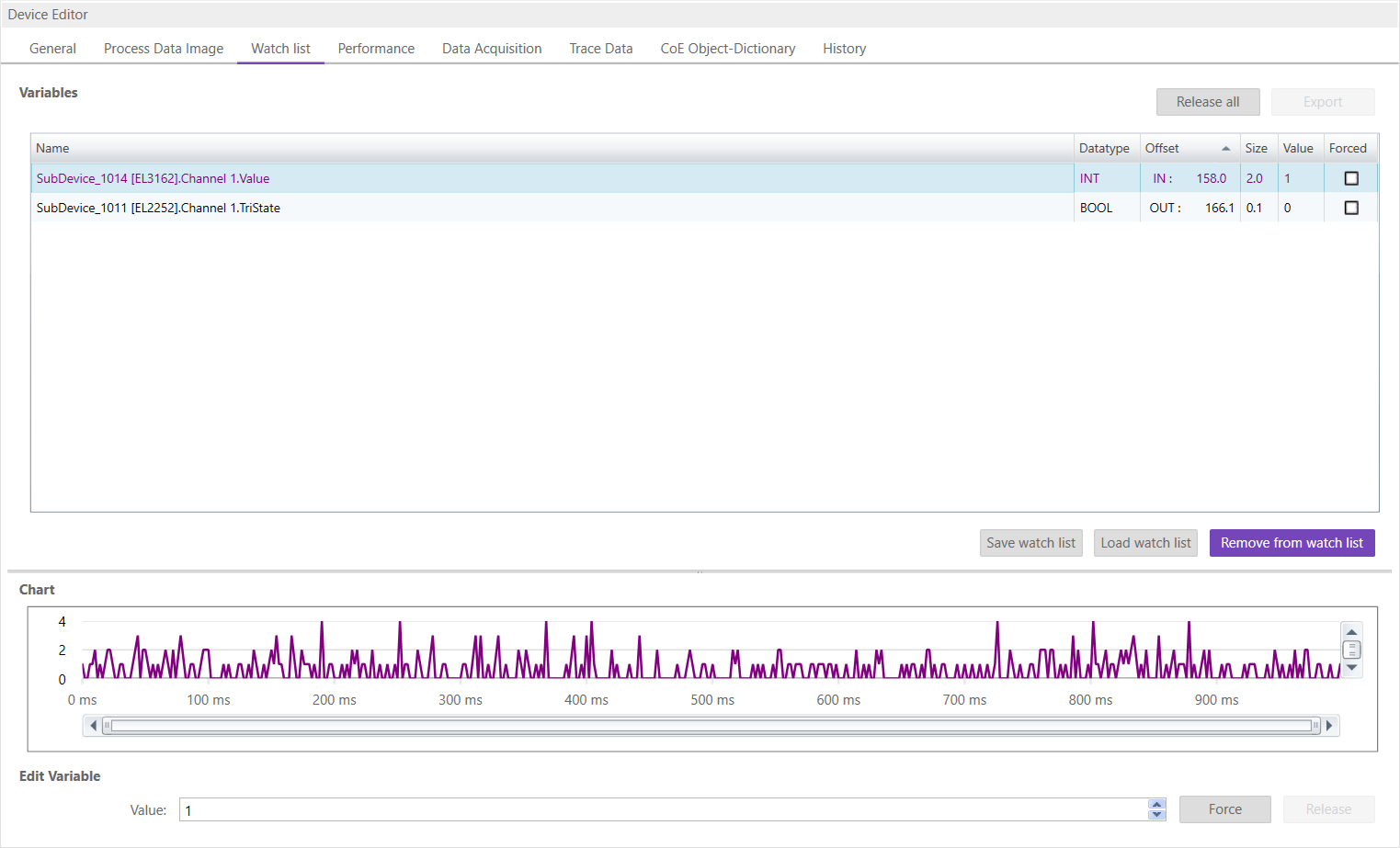
Task: Click the chart's vertical scroll down arrow
Action: pos(1351,668)
